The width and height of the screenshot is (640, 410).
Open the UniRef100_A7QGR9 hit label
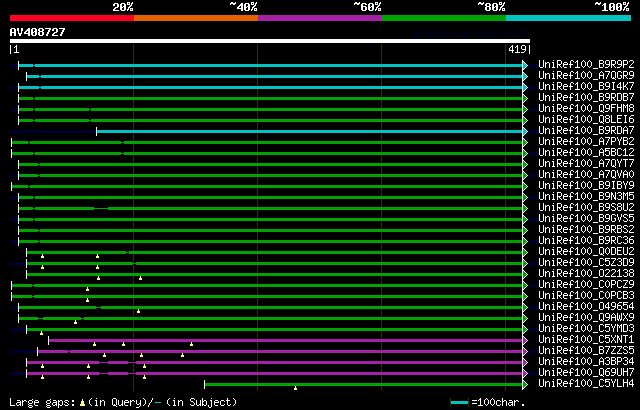[572, 76]
